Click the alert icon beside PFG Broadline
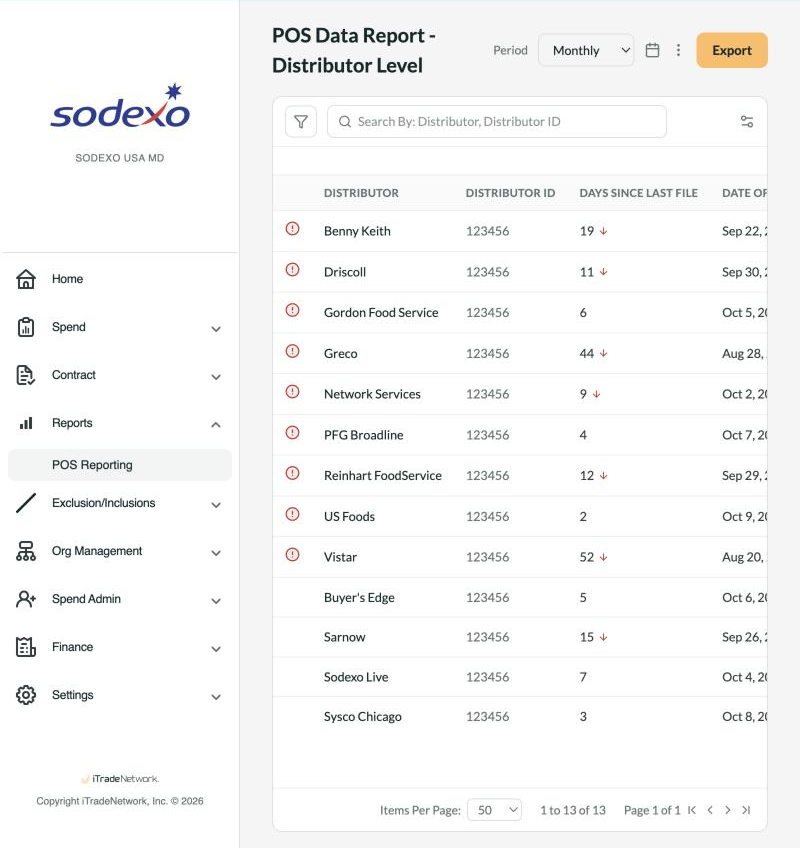Image resolution: width=800 pixels, height=848 pixels. click(x=293, y=433)
